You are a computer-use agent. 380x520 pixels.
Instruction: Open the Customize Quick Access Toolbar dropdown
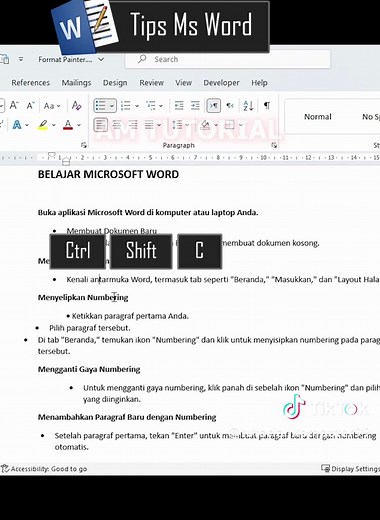click(21, 59)
